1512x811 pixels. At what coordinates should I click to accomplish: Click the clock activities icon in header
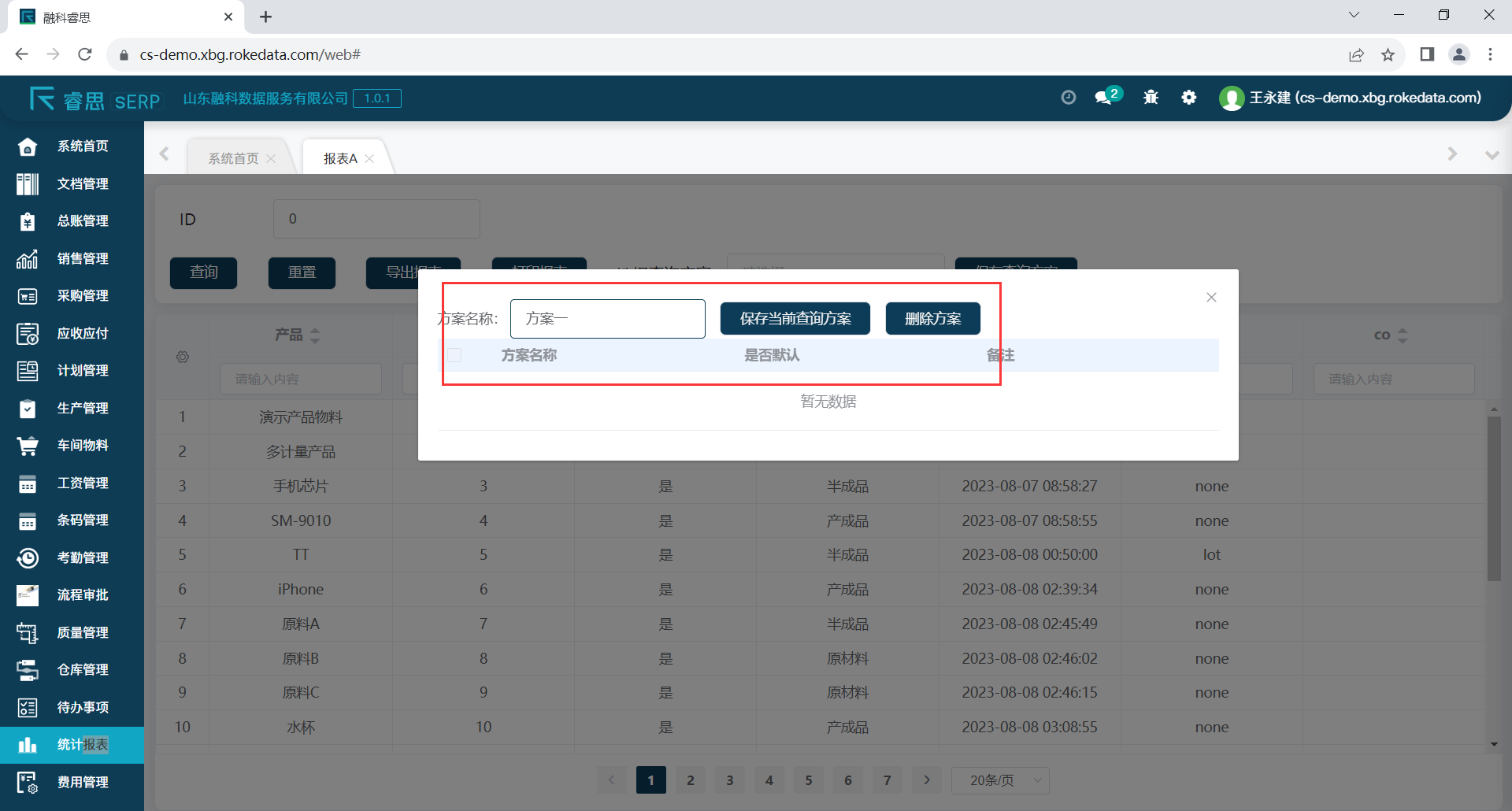(x=1068, y=97)
